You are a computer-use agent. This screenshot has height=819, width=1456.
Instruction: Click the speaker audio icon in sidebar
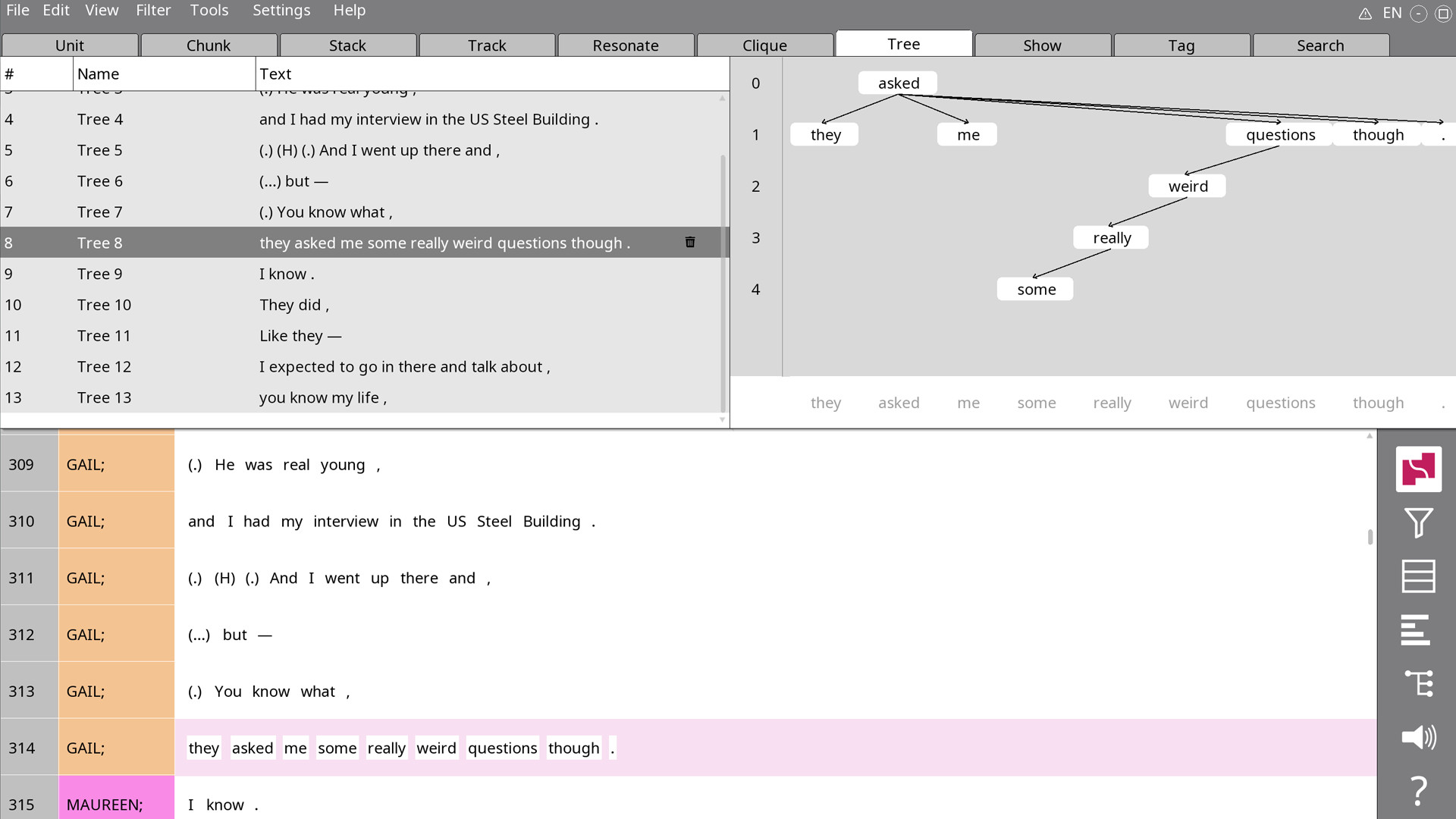pyautogui.click(x=1420, y=736)
